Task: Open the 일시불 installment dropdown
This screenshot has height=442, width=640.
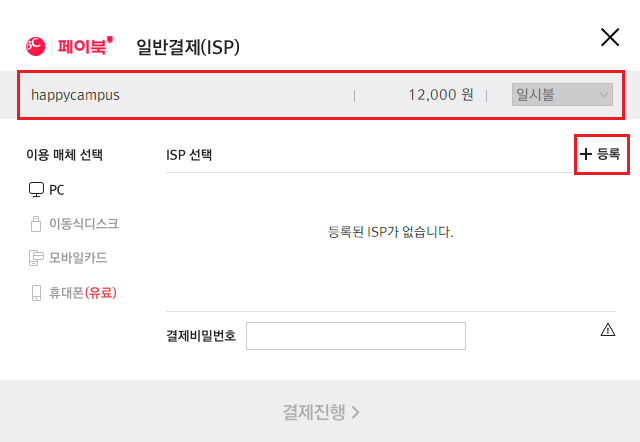Action: click(562, 95)
